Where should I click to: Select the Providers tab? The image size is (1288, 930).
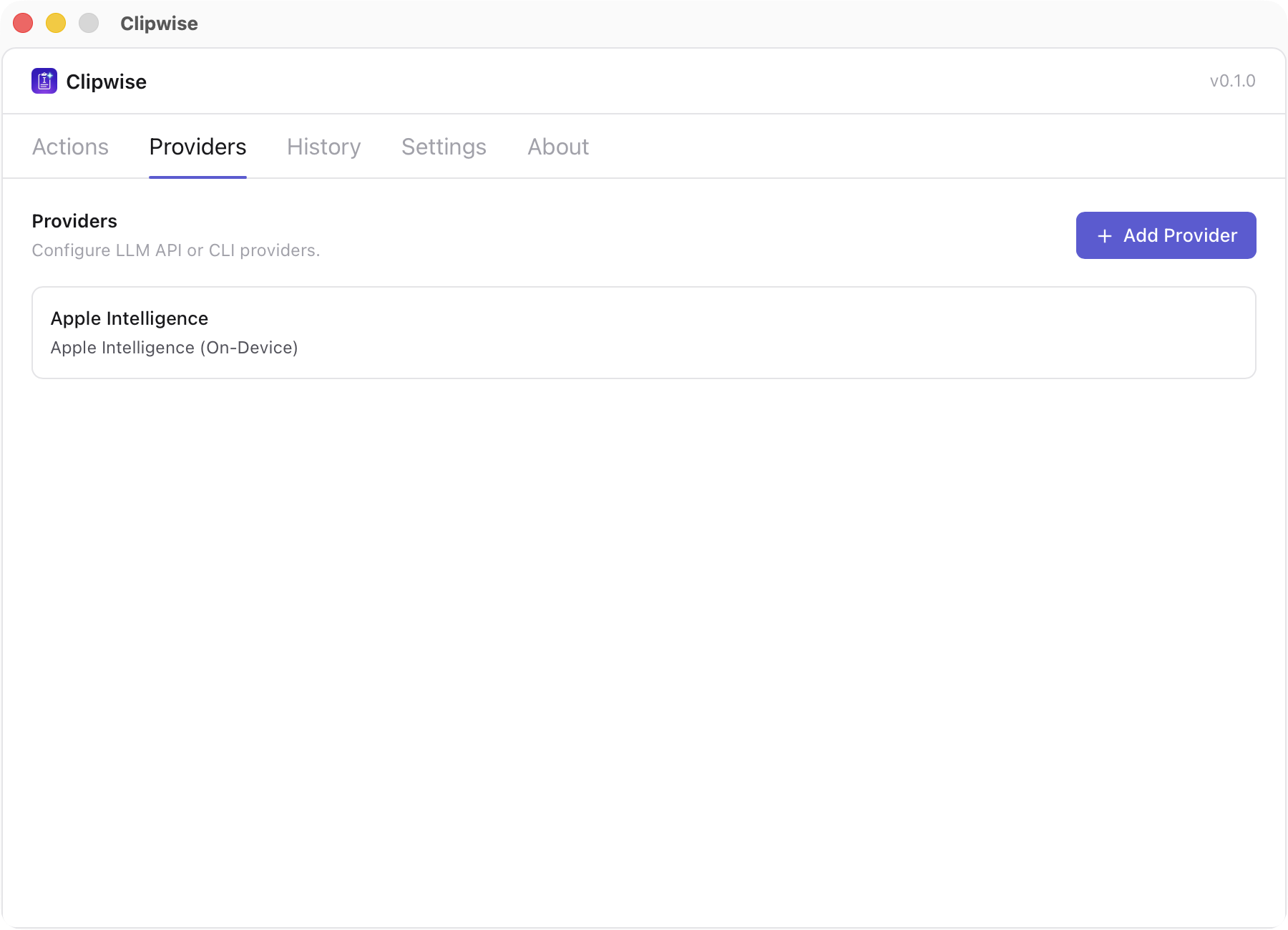(197, 147)
